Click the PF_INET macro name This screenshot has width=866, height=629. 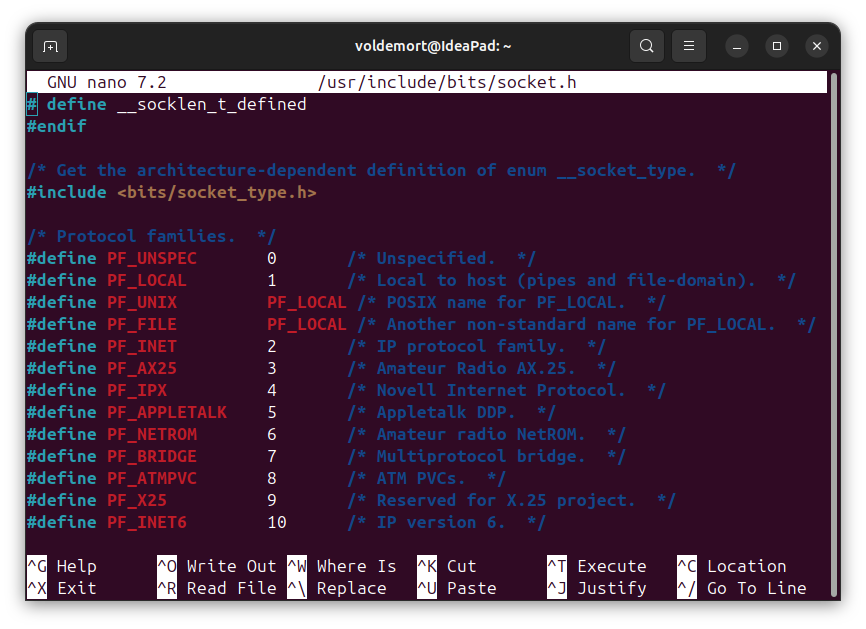click(x=142, y=347)
